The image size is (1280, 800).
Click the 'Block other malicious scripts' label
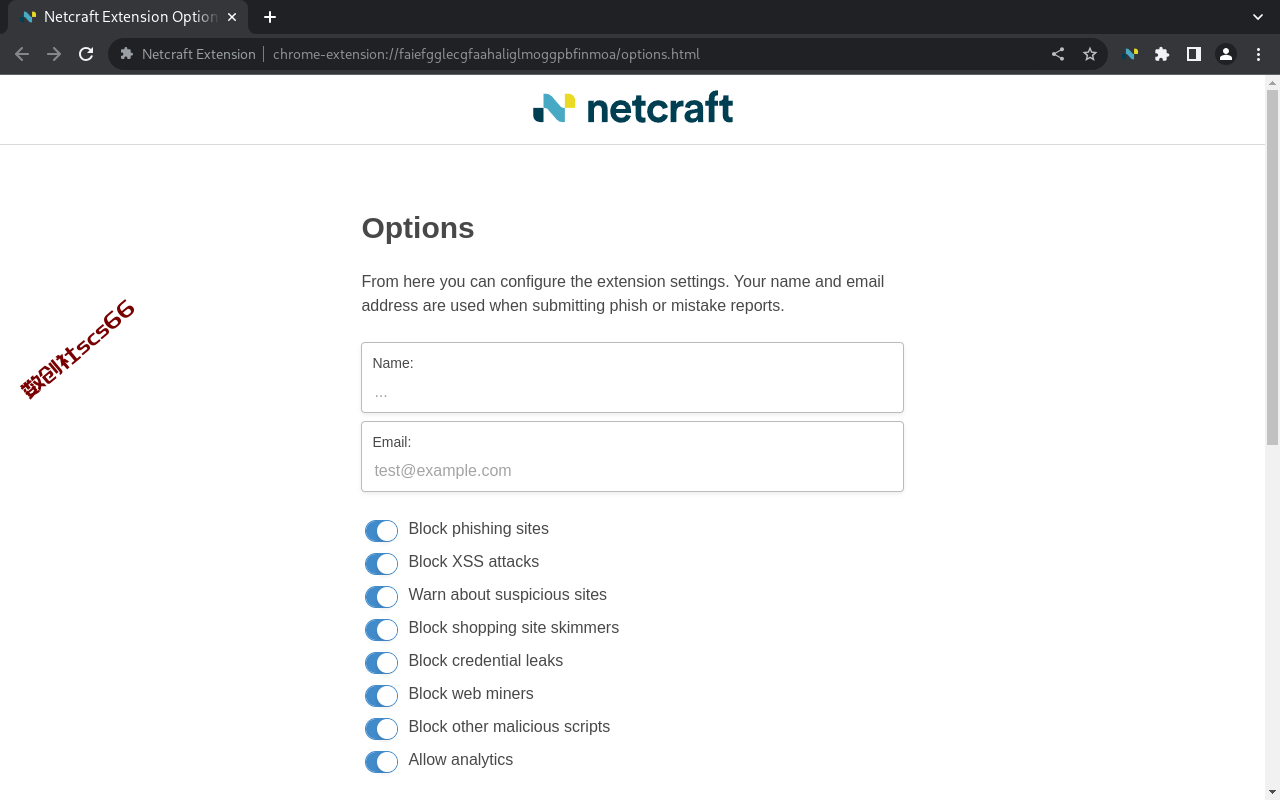pos(509,726)
